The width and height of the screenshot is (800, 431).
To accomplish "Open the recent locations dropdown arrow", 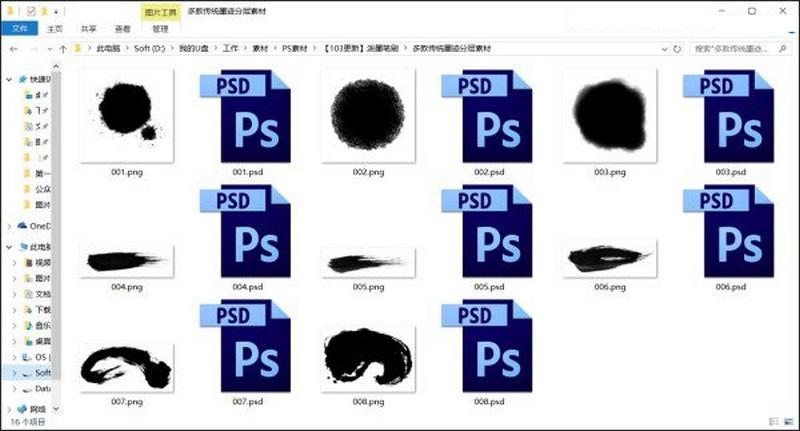I will [49, 49].
